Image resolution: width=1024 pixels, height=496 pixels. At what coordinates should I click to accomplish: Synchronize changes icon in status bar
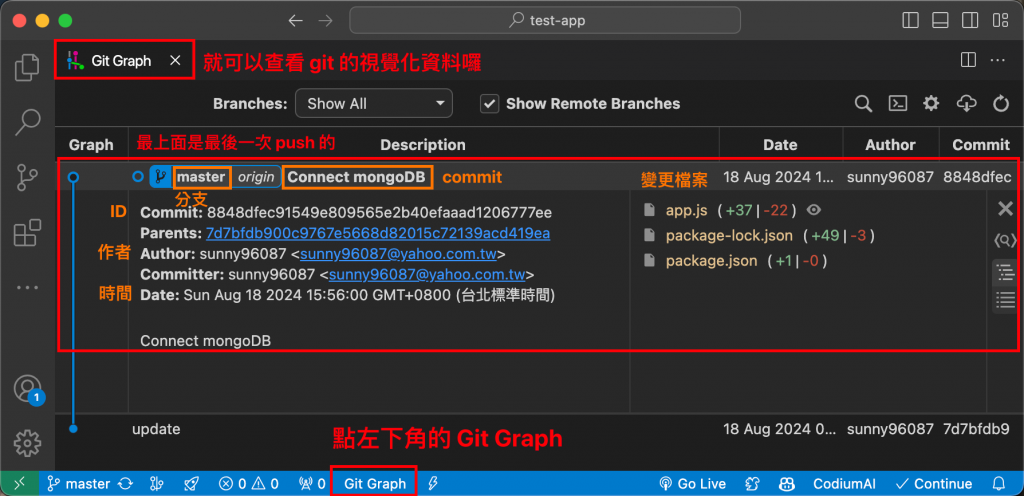[125, 484]
